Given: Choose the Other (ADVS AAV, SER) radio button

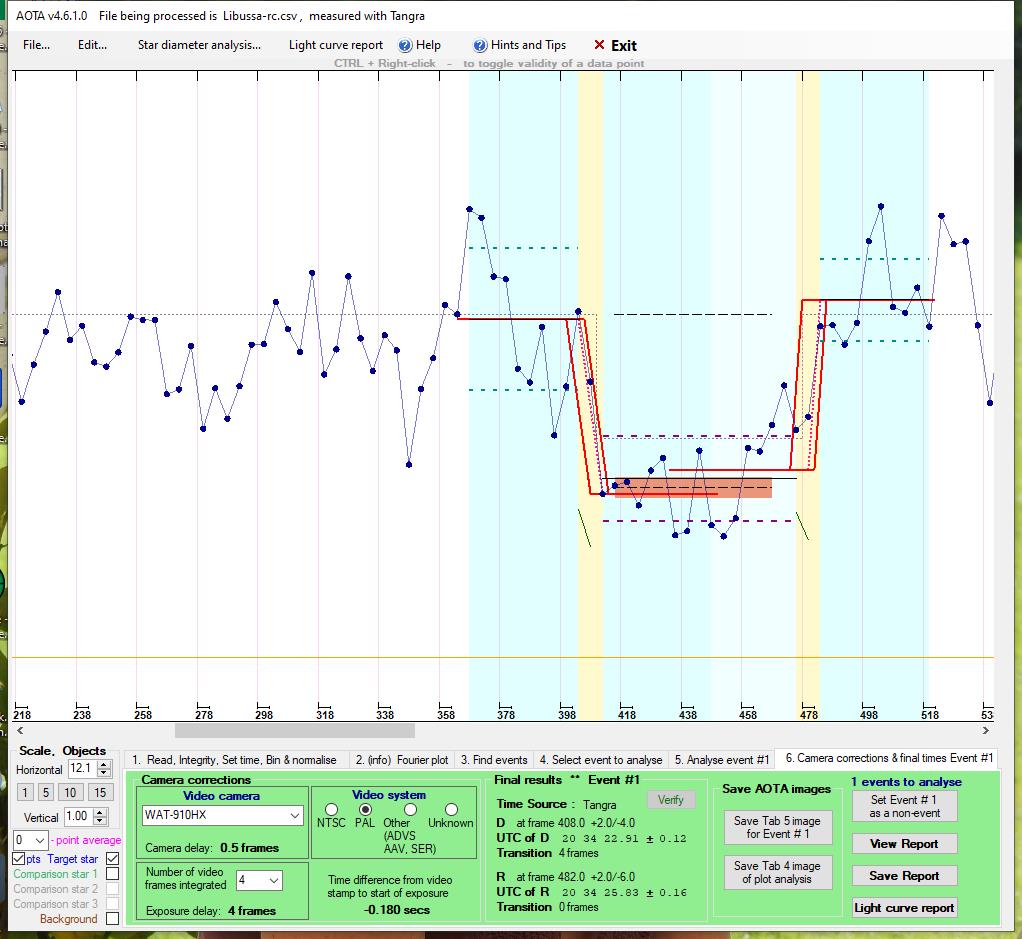Looking at the screenshot, I should click(410, 809).
